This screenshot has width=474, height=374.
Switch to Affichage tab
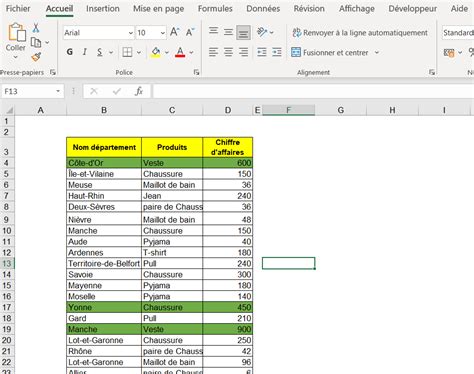tap(357, 8)
